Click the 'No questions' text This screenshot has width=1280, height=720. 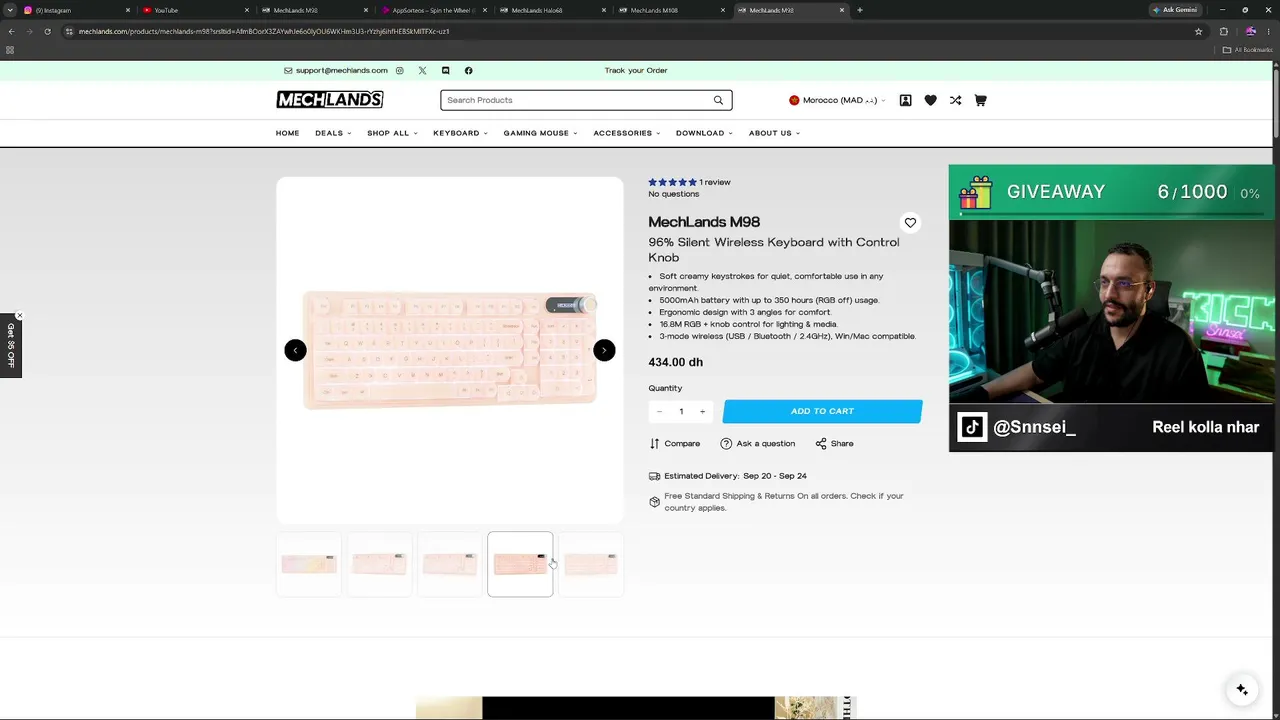674,194
